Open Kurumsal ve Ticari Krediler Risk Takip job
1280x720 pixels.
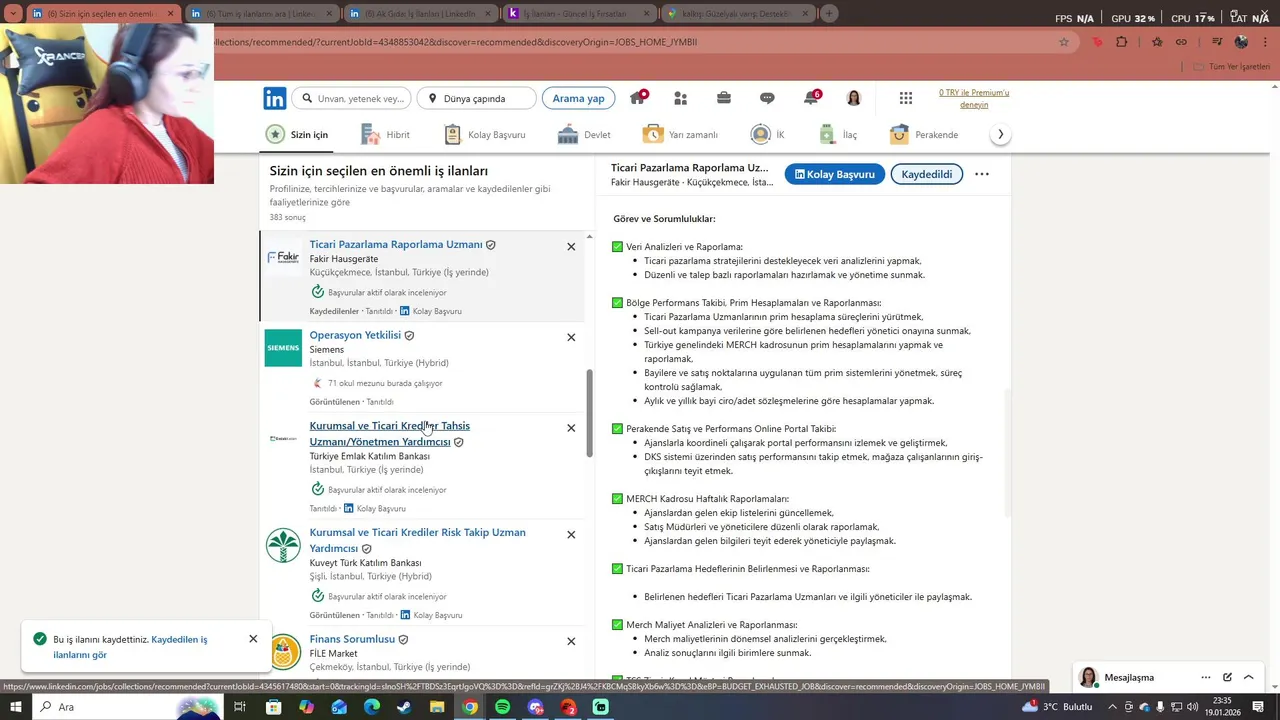point(417,540)
